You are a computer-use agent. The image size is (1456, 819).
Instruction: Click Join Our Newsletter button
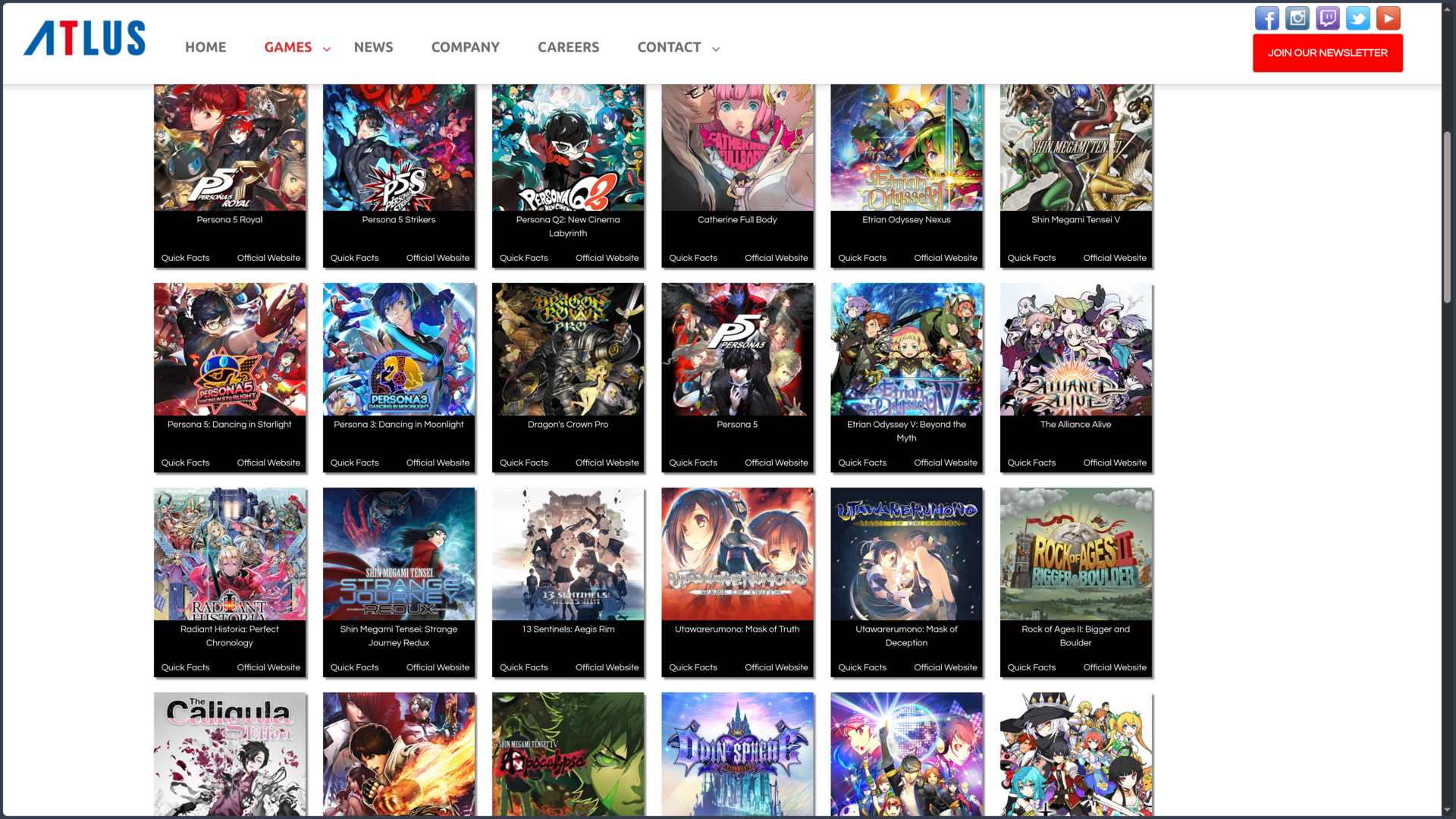pos(1327,53)
